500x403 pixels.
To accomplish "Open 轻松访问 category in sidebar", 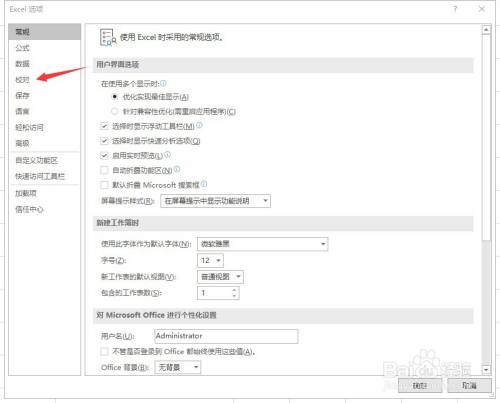I will [45, 127].
